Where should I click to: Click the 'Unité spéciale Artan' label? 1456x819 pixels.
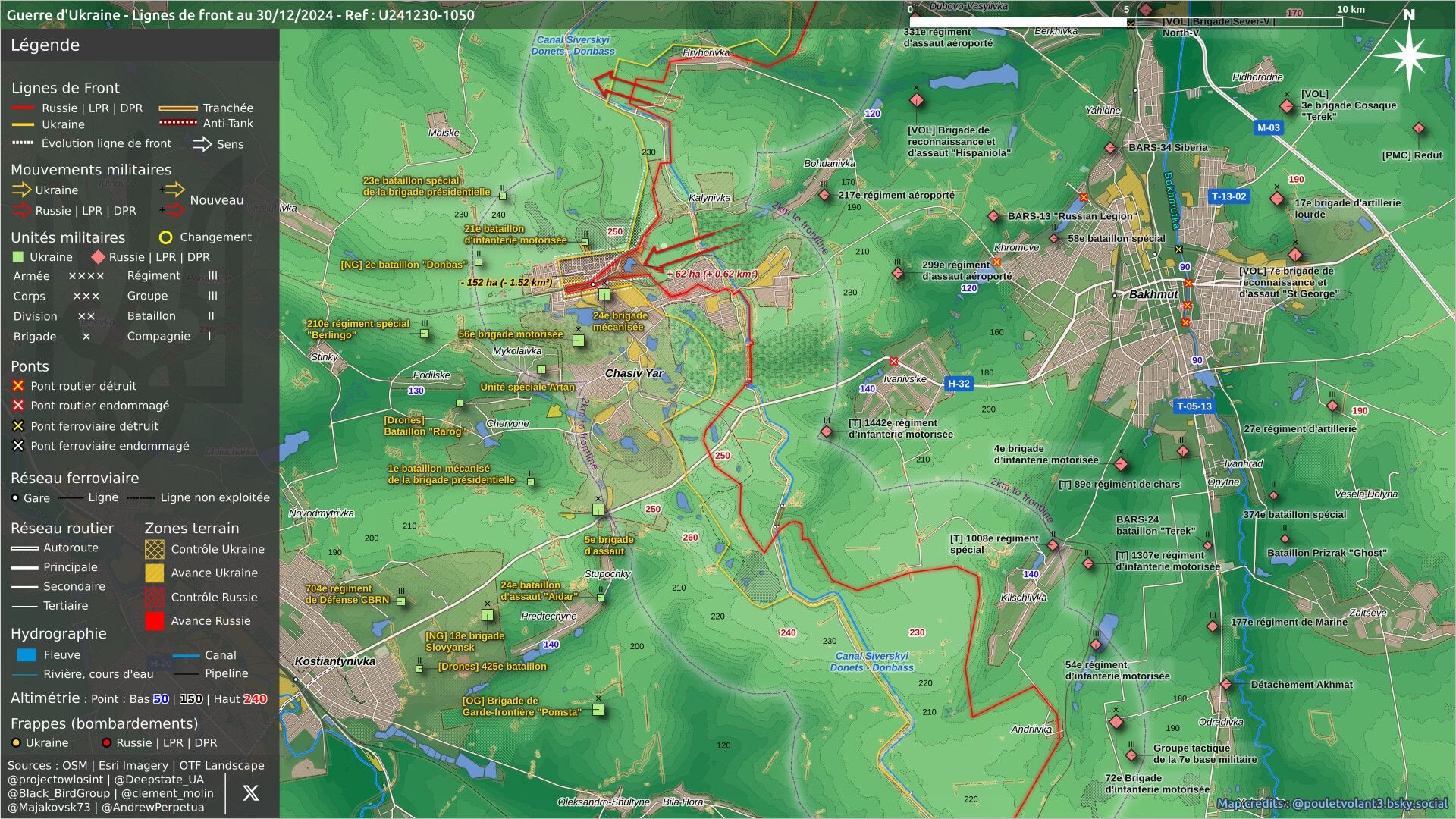click(528, 387)
